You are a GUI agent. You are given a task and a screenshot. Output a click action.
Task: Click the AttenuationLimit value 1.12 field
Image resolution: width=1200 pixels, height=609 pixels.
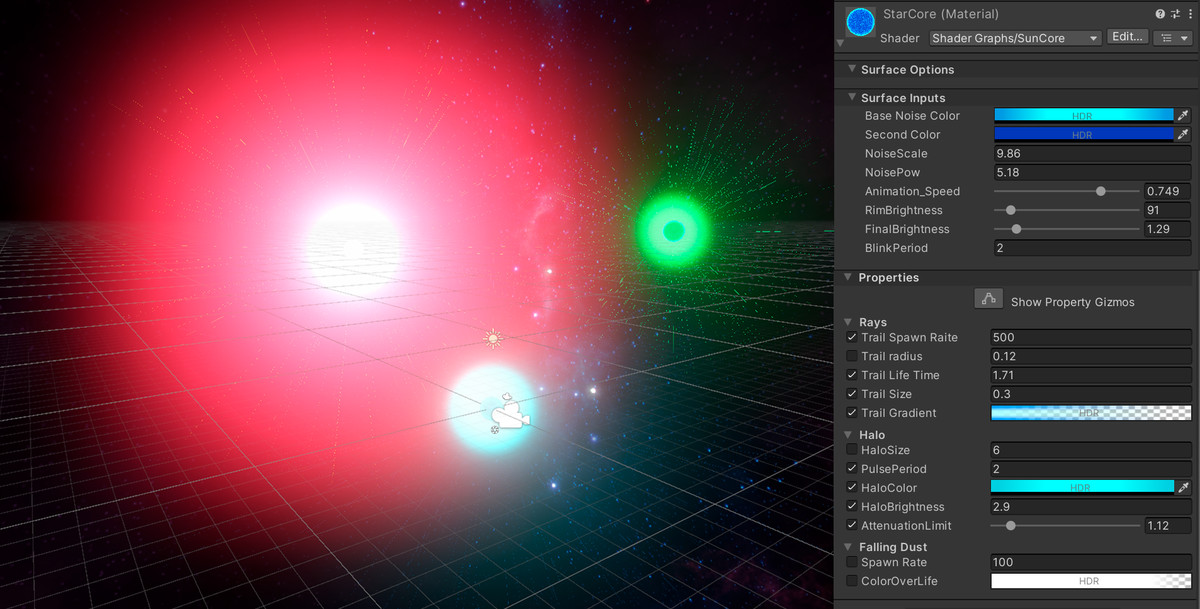(1167, 526)
